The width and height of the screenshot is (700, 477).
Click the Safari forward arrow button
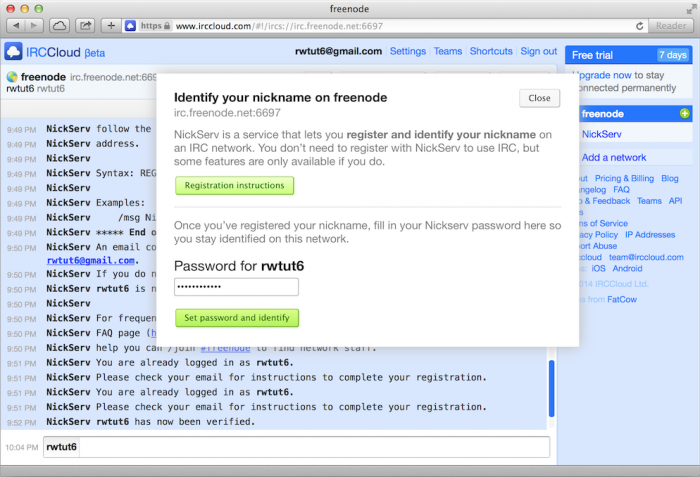(34, 26)
